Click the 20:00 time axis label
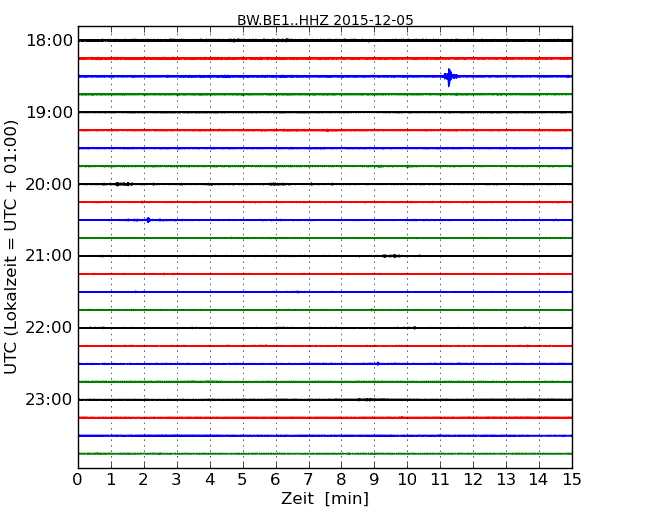650x520 pixels. [49, 184]
